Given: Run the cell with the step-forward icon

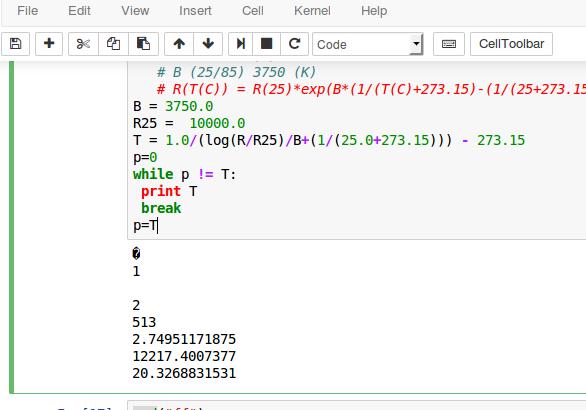Looking at the screenshot, I should pos(241,44).
